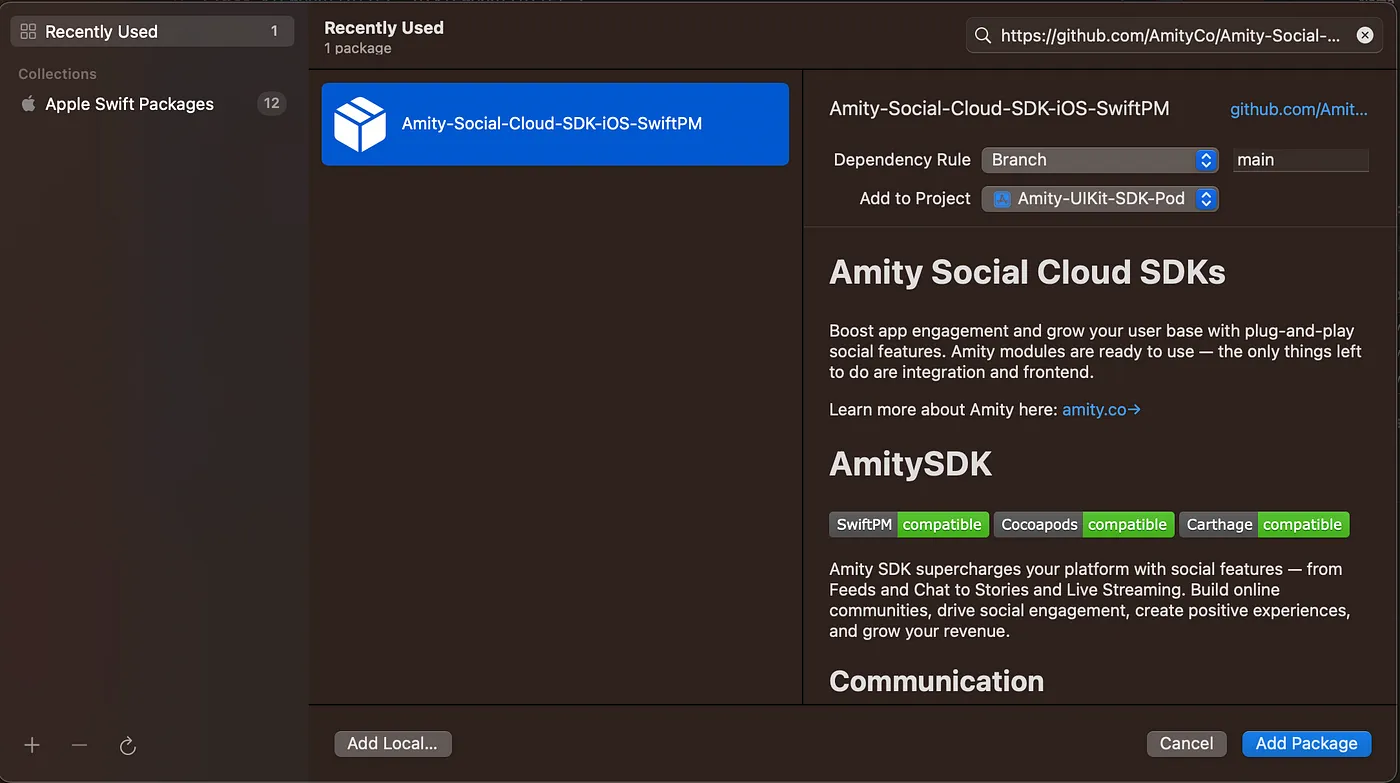Click the Collections section label
This screenshot has width=1400, height=783.
pos(57,74)
